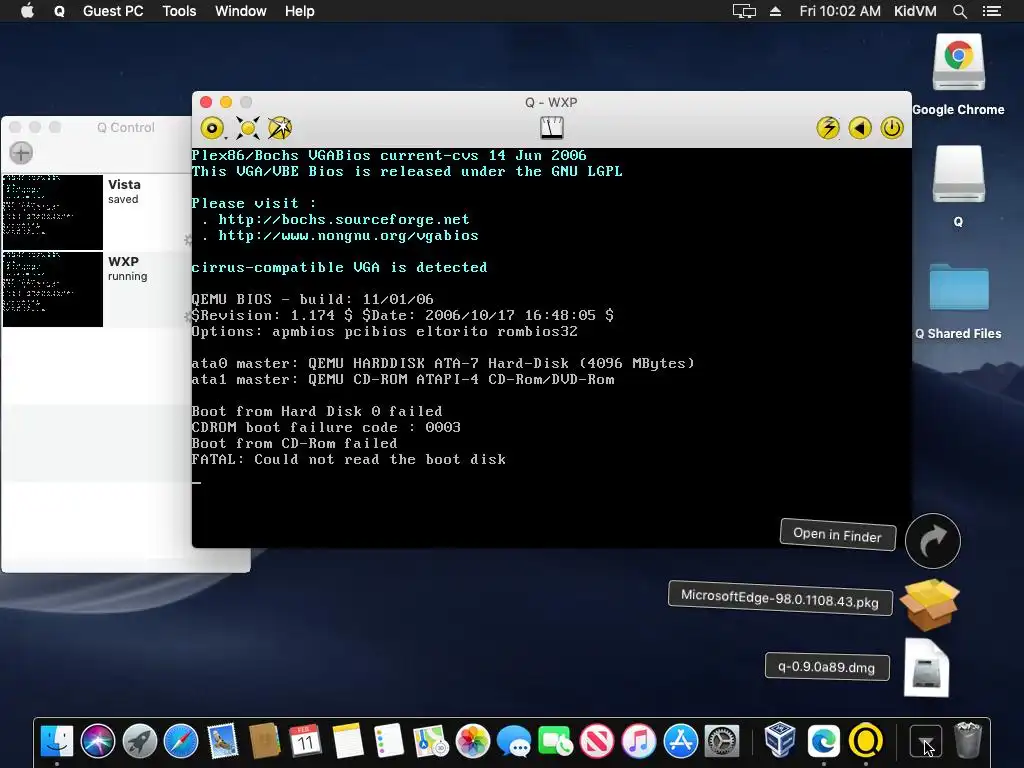Open the Q application menu
The image size is (1024, 768).
point(59,11)
